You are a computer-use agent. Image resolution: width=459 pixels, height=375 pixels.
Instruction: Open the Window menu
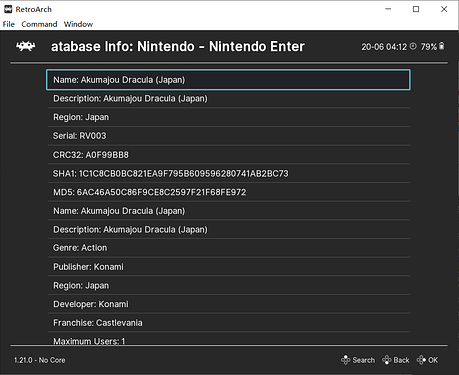coord(78,24)
